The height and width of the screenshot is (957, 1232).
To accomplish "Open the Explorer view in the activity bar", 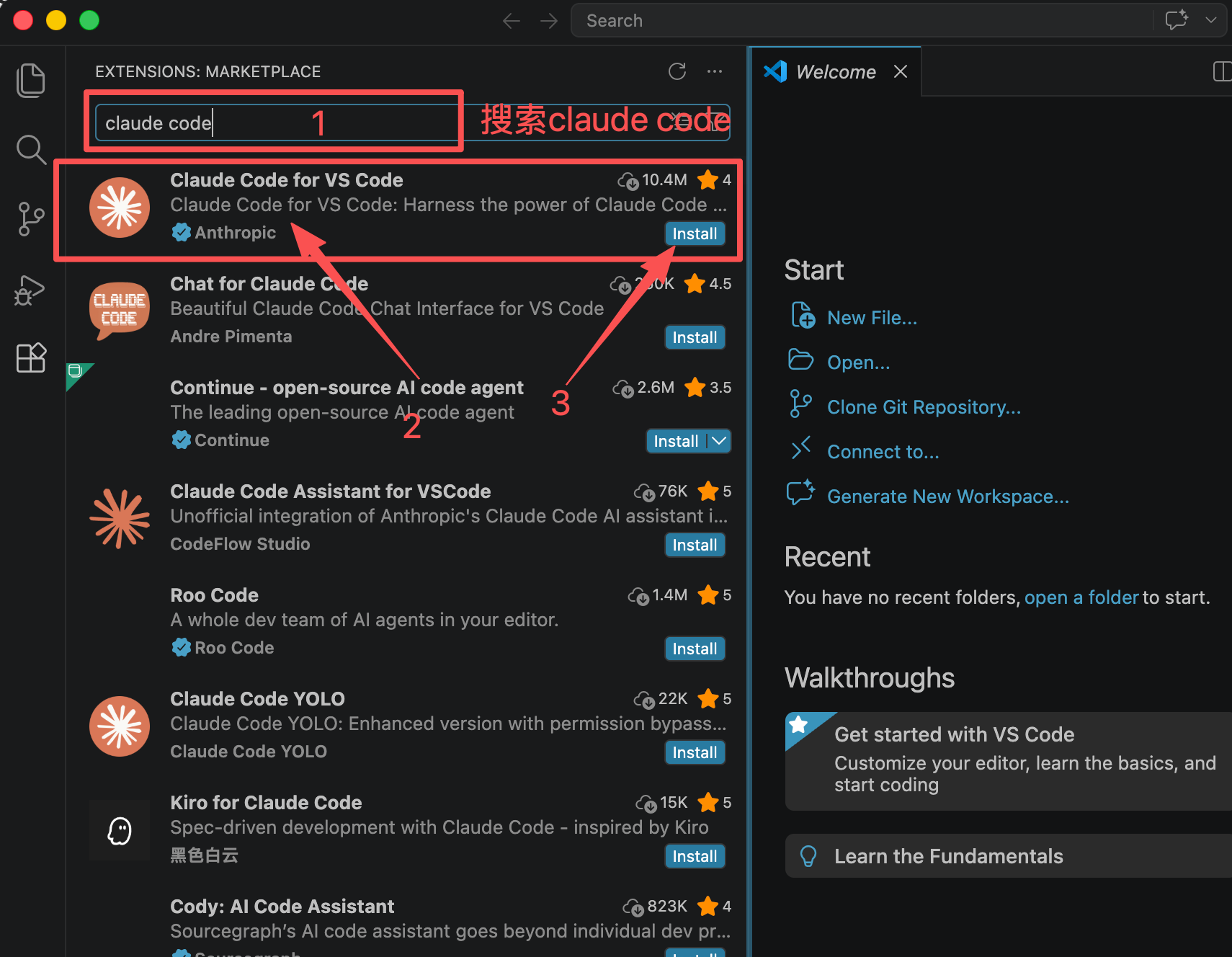I will (x=31, y=80).
